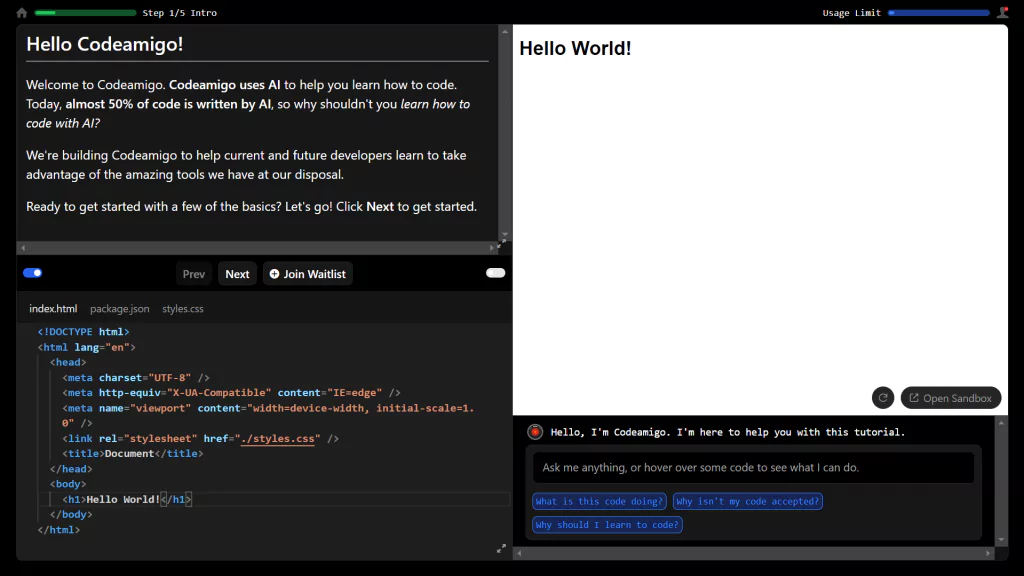Switch to the styles.css tab
Screen dimensions: 1024x576
183,309
